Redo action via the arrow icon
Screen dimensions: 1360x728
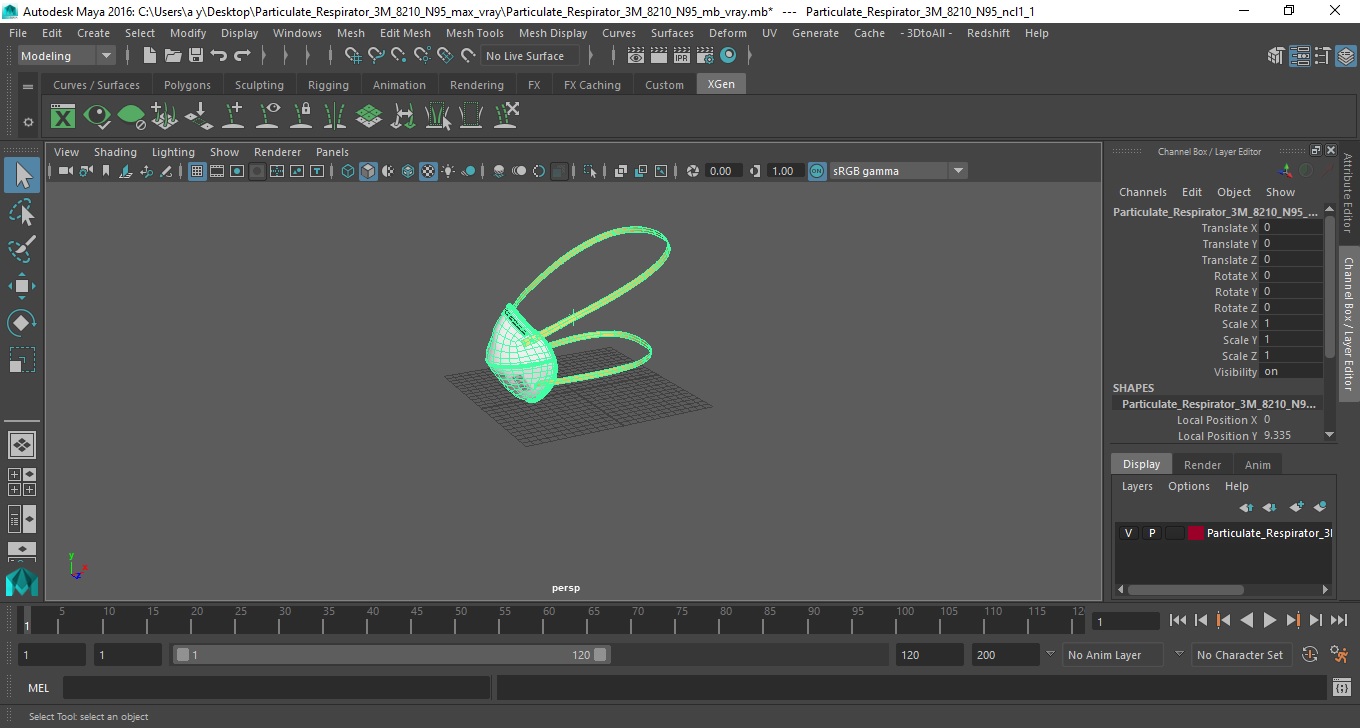242,56
